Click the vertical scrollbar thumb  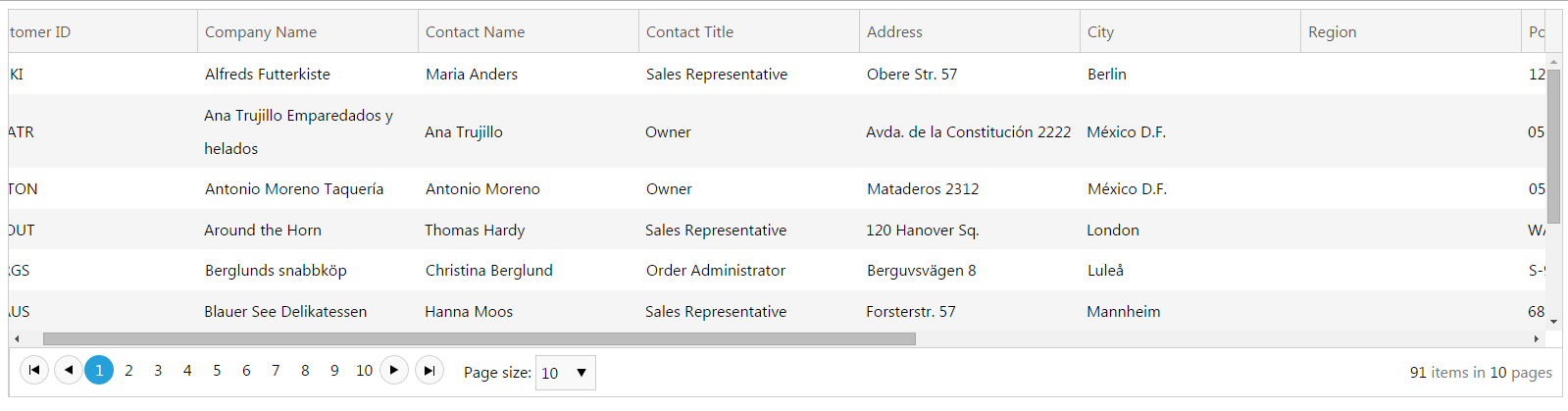tap(1553, 147)
